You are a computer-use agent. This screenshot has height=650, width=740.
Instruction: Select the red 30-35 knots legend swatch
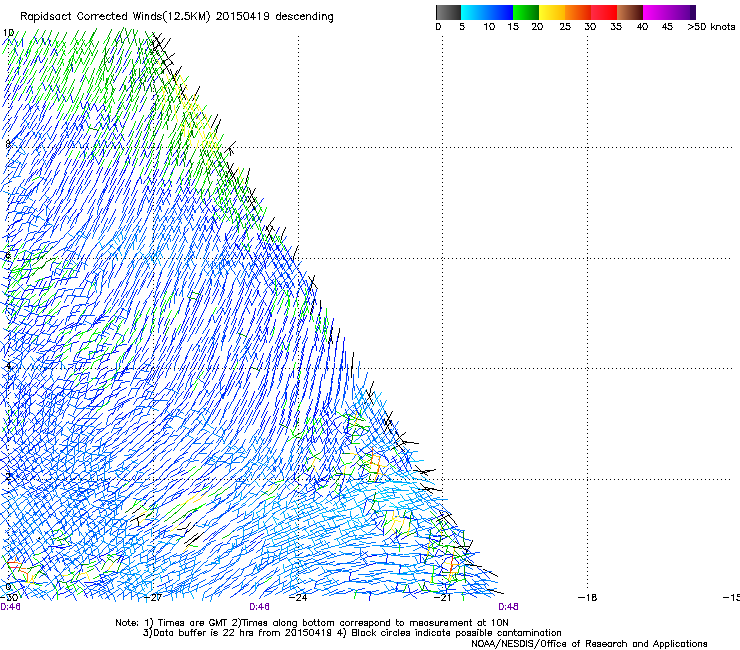click(x=604, y=12)
